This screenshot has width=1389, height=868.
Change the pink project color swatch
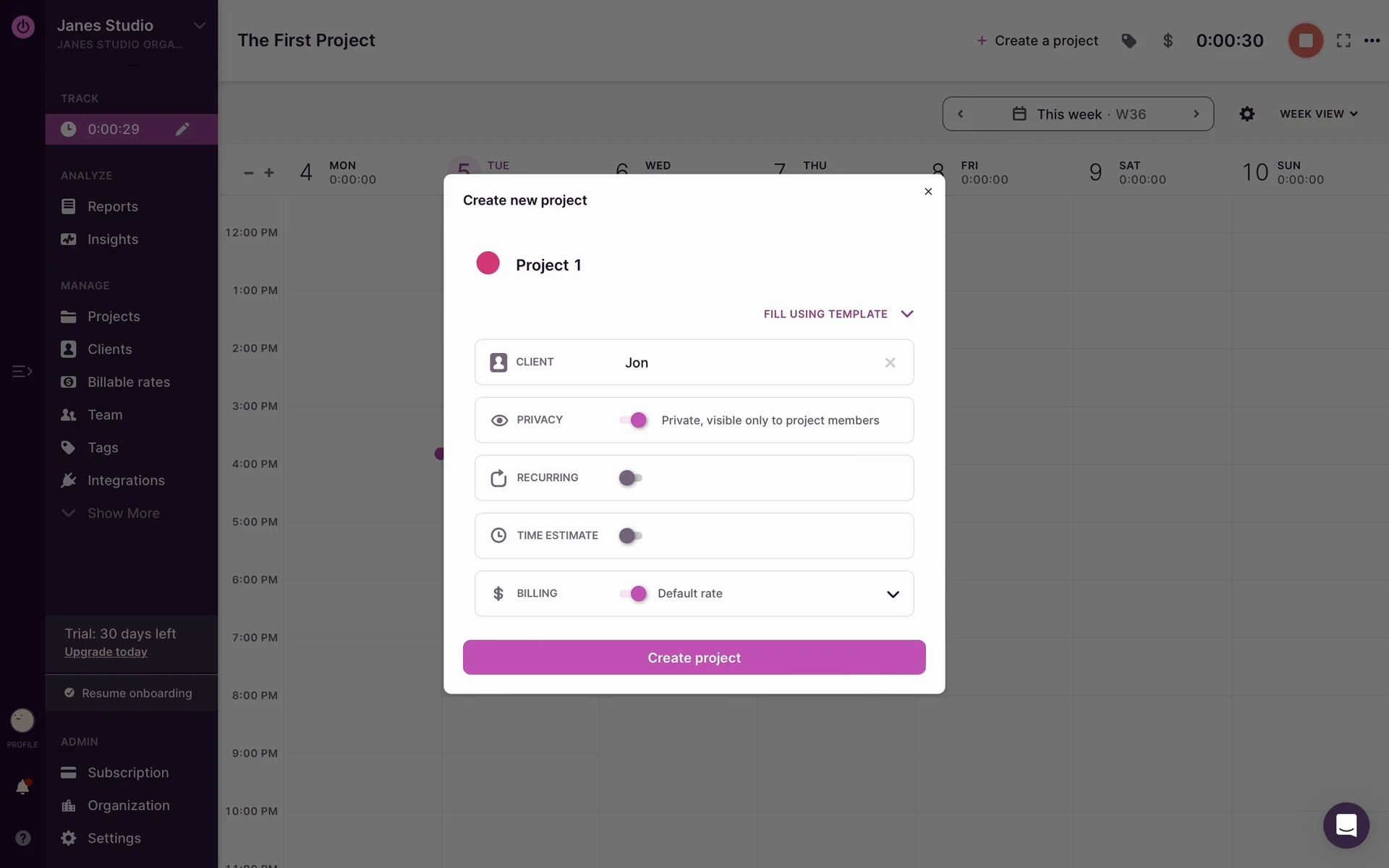click(488, 263)
